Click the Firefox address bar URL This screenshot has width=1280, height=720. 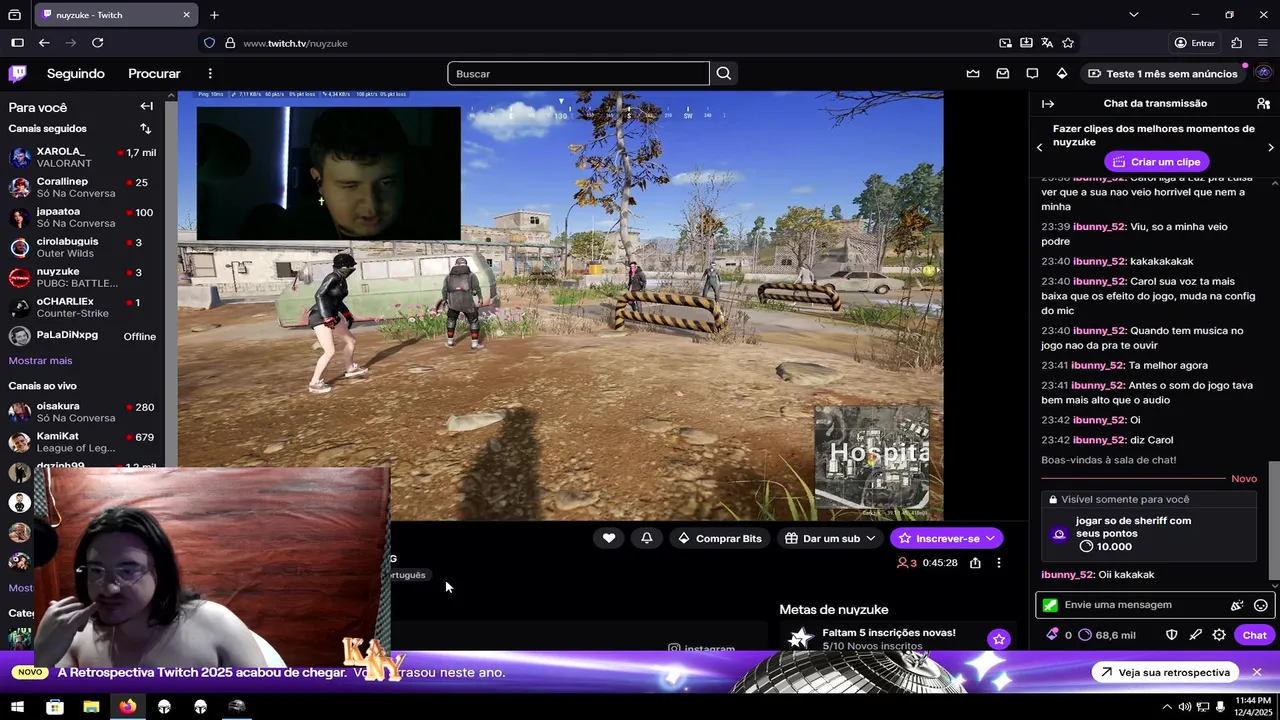(295, 43)
